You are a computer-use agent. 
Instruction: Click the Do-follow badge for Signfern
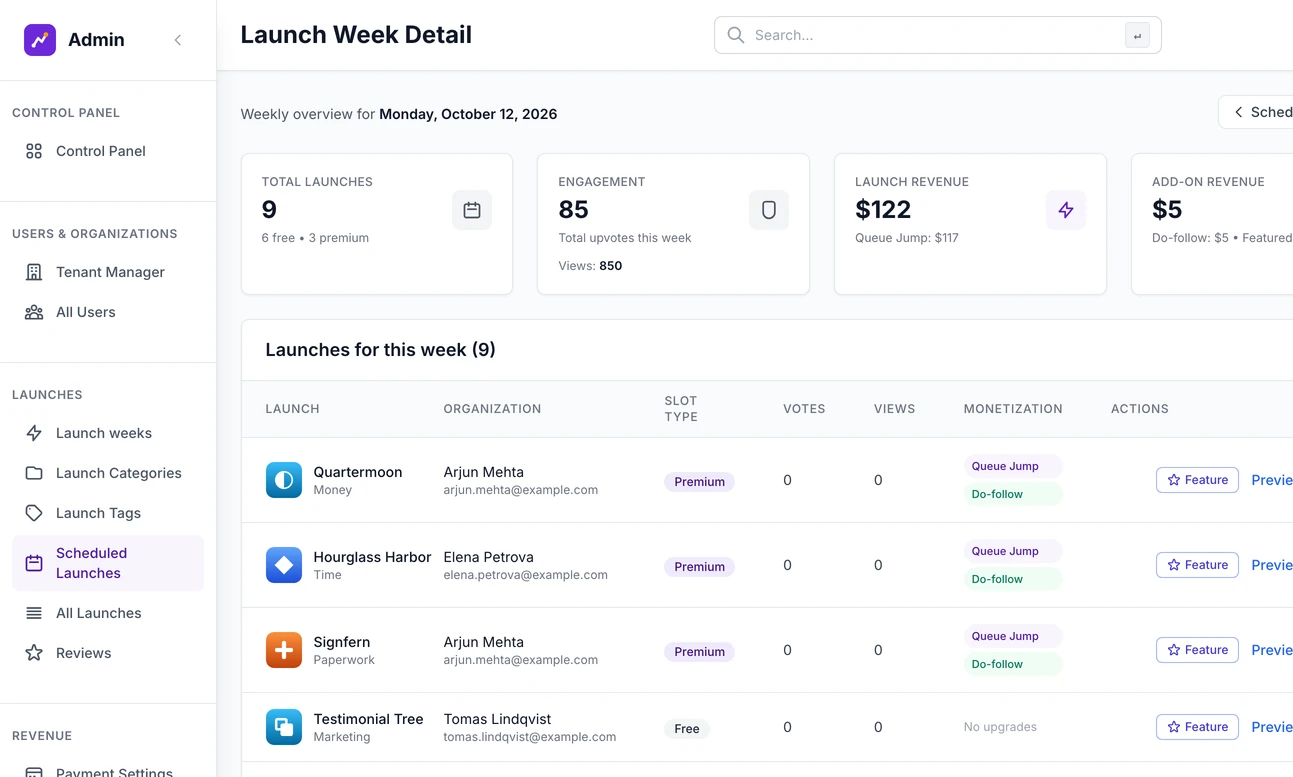[1012, 664]
